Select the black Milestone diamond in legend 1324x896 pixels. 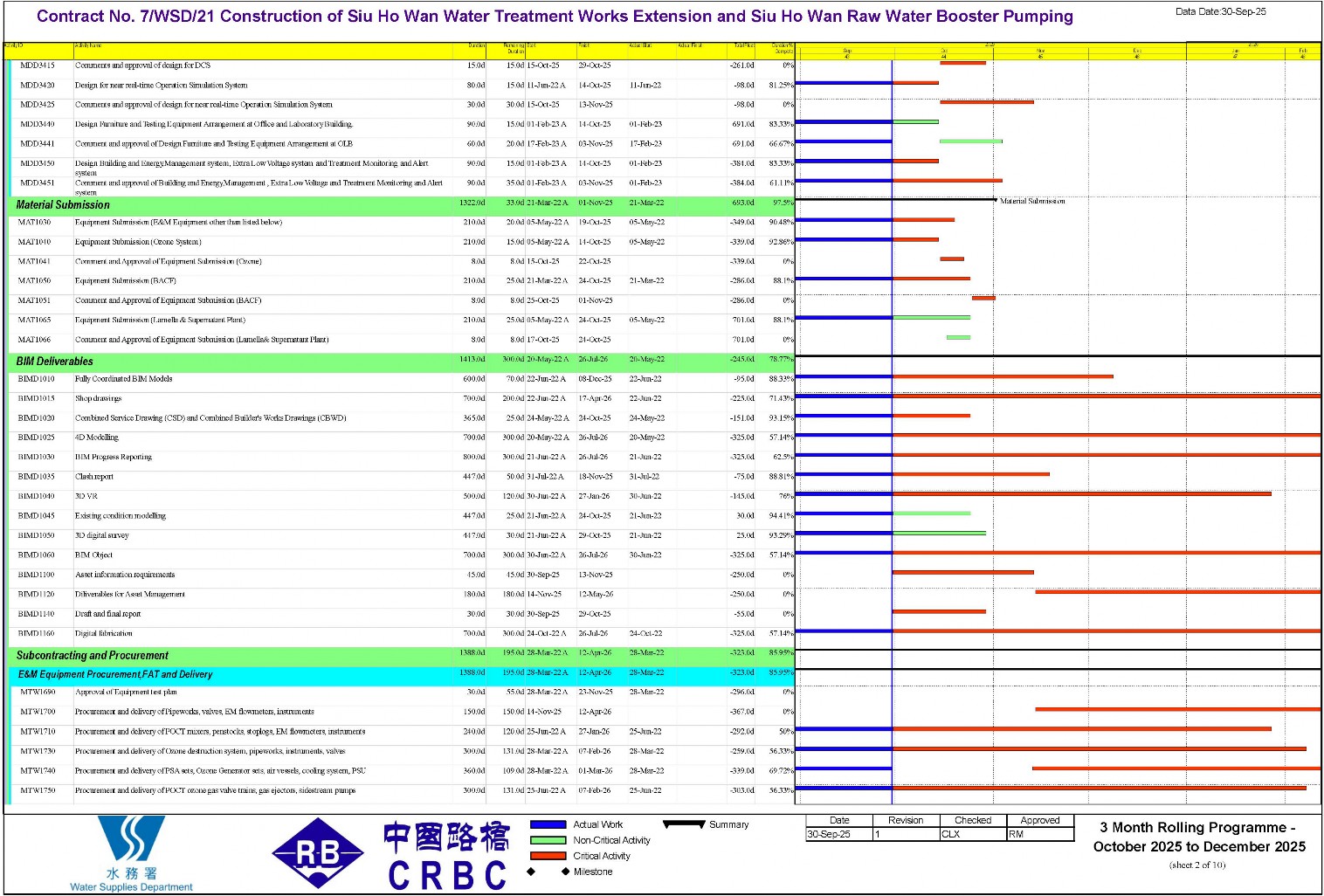pos(531,872)
